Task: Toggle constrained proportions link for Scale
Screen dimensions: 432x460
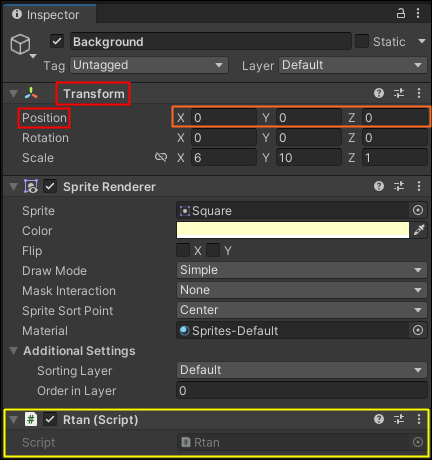Action: (x=161, y=157)
